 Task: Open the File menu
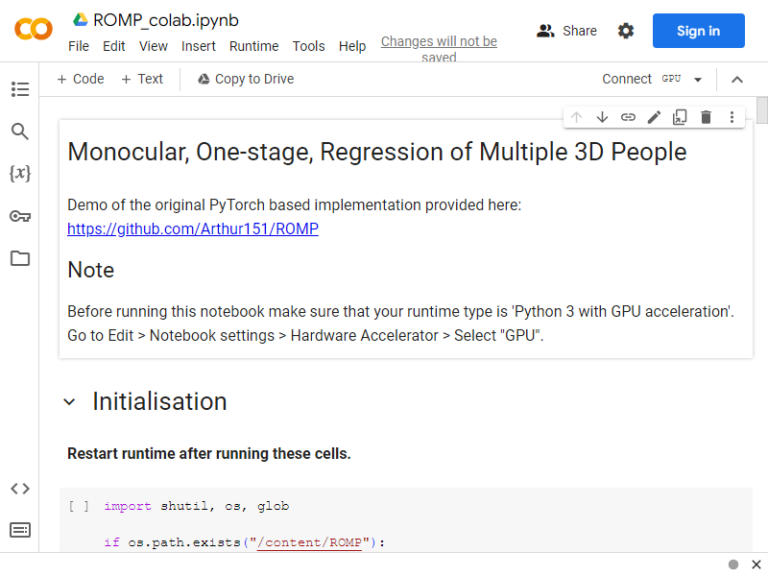click(78, 46)
